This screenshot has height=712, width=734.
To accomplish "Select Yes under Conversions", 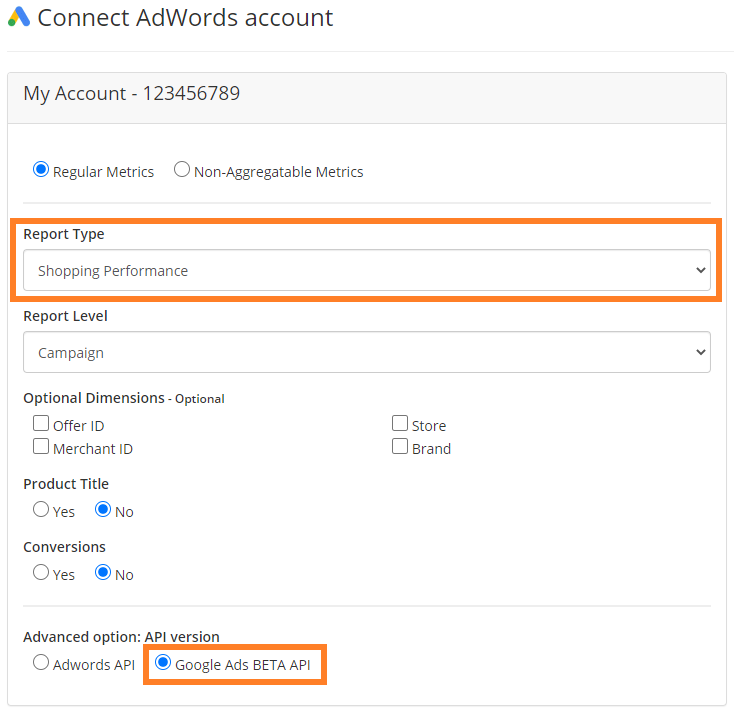I will [41, 572].
